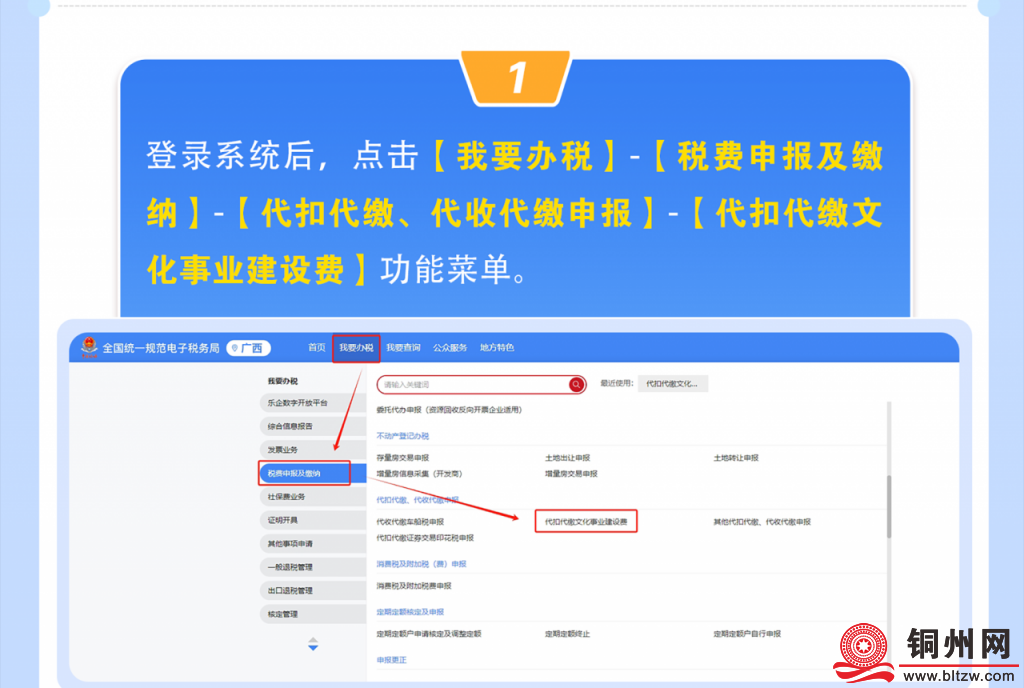This screenshot has width=1024, height=688.
Task: Switch to the 我要查询 tab
Action: (403, 348)
